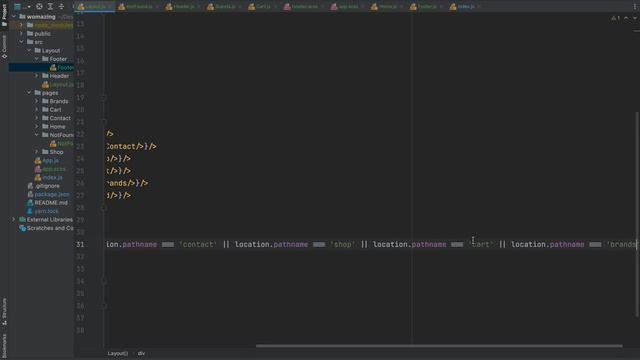Click the Select Opened File target icon
Image resolution: width=640 pixels, height=360 pixels.
pyautogui.click(x=39, y=7)
